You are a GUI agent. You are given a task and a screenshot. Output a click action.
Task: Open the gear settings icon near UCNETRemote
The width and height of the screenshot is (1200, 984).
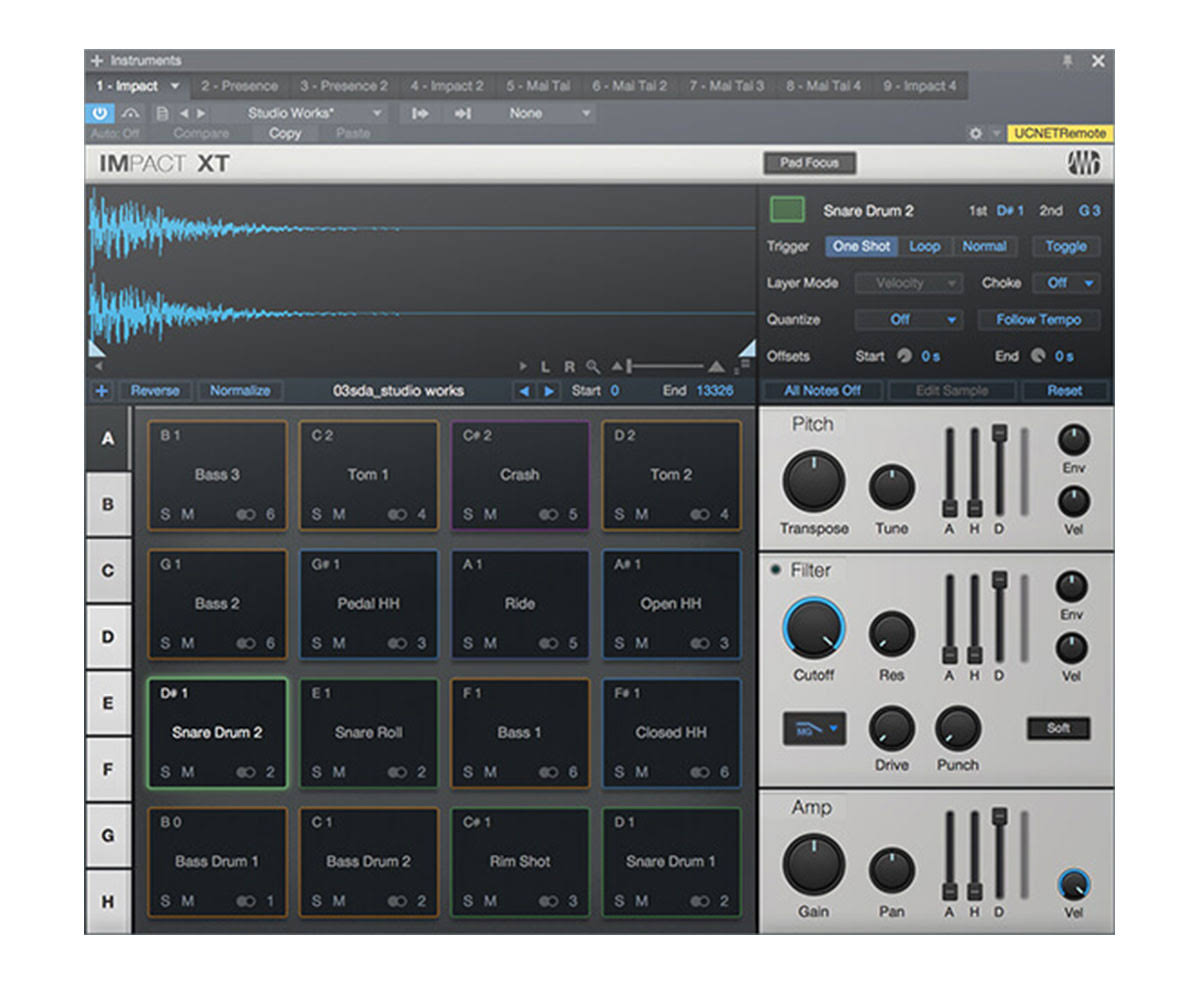point(975,133)
